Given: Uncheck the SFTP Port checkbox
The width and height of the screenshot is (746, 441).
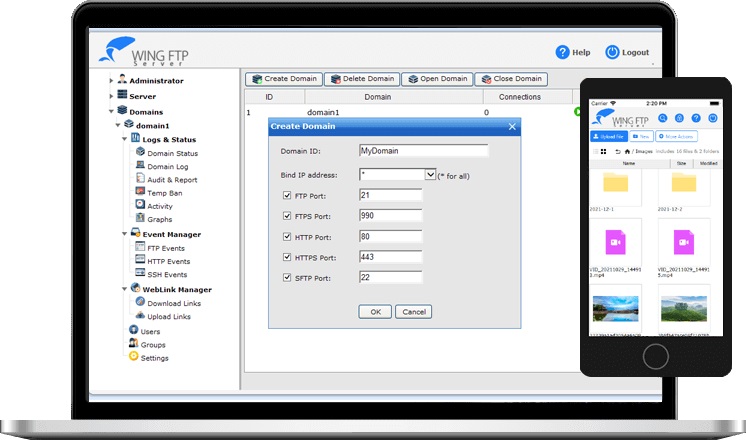Looking at the screenshot, I should [287, 277].
